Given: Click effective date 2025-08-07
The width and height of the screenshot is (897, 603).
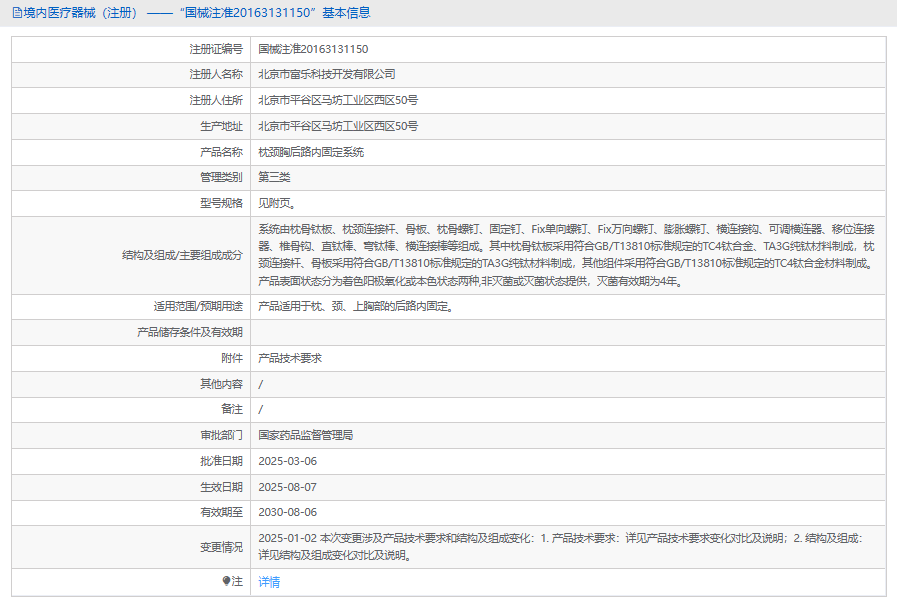Looking at the screenshot, I should (x=287, y=487).
